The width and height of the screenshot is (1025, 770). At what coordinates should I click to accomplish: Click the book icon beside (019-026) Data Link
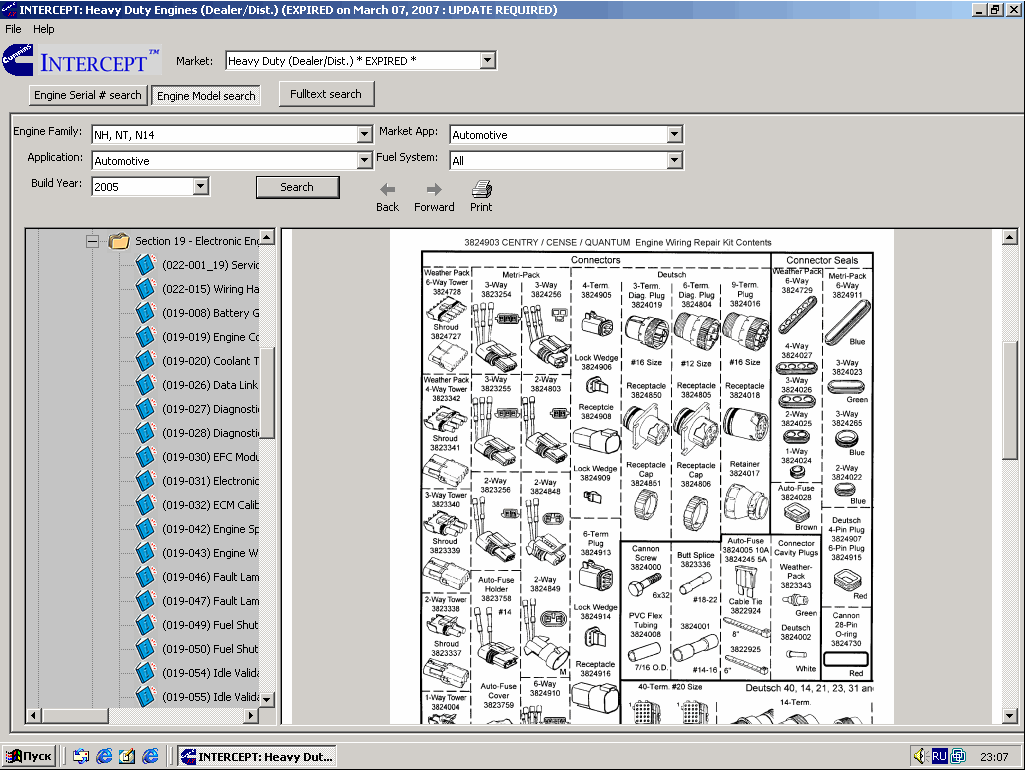point(146,385)
